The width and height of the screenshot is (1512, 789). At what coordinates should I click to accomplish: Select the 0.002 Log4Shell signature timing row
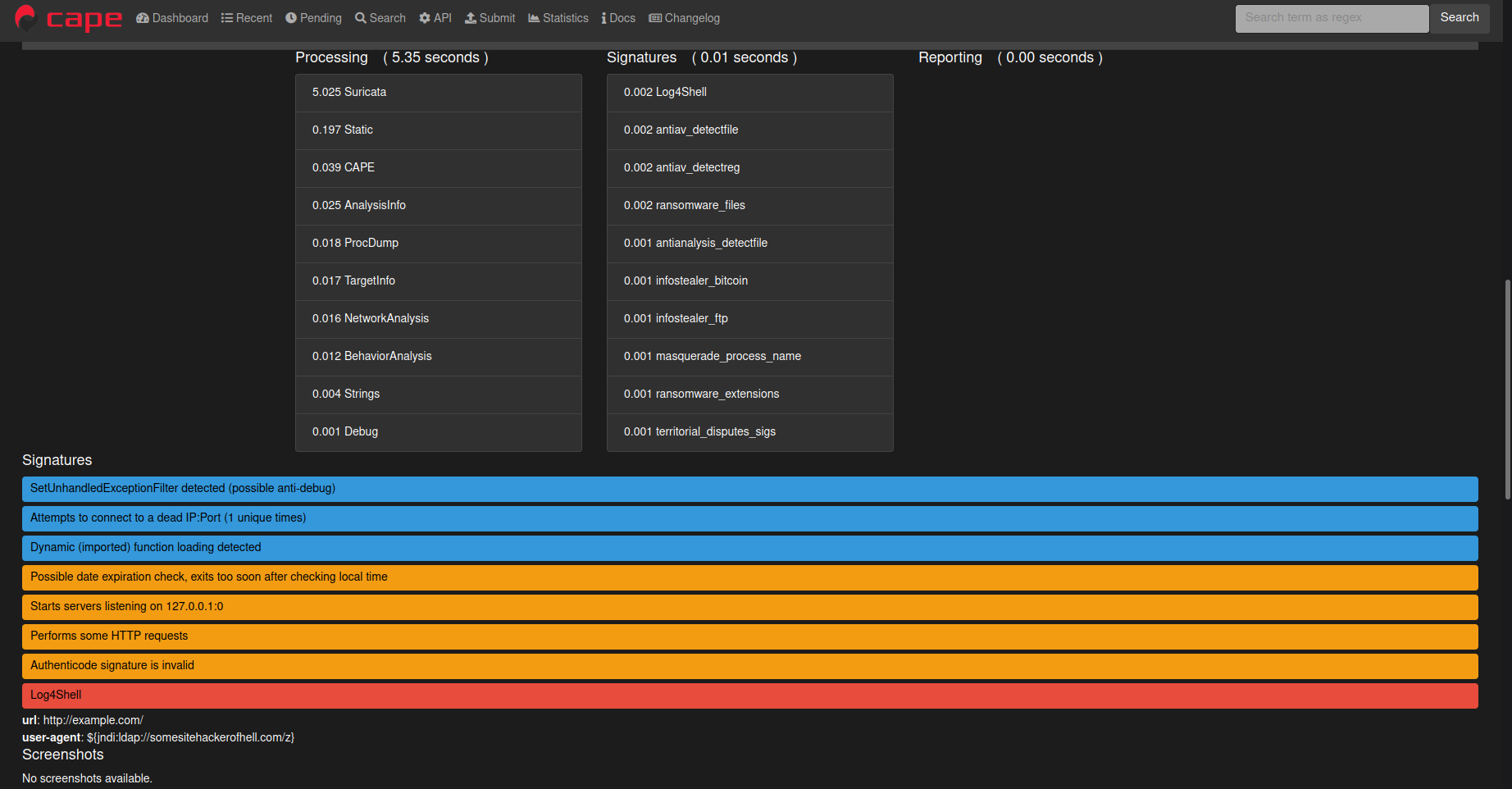tap(750, 93)
